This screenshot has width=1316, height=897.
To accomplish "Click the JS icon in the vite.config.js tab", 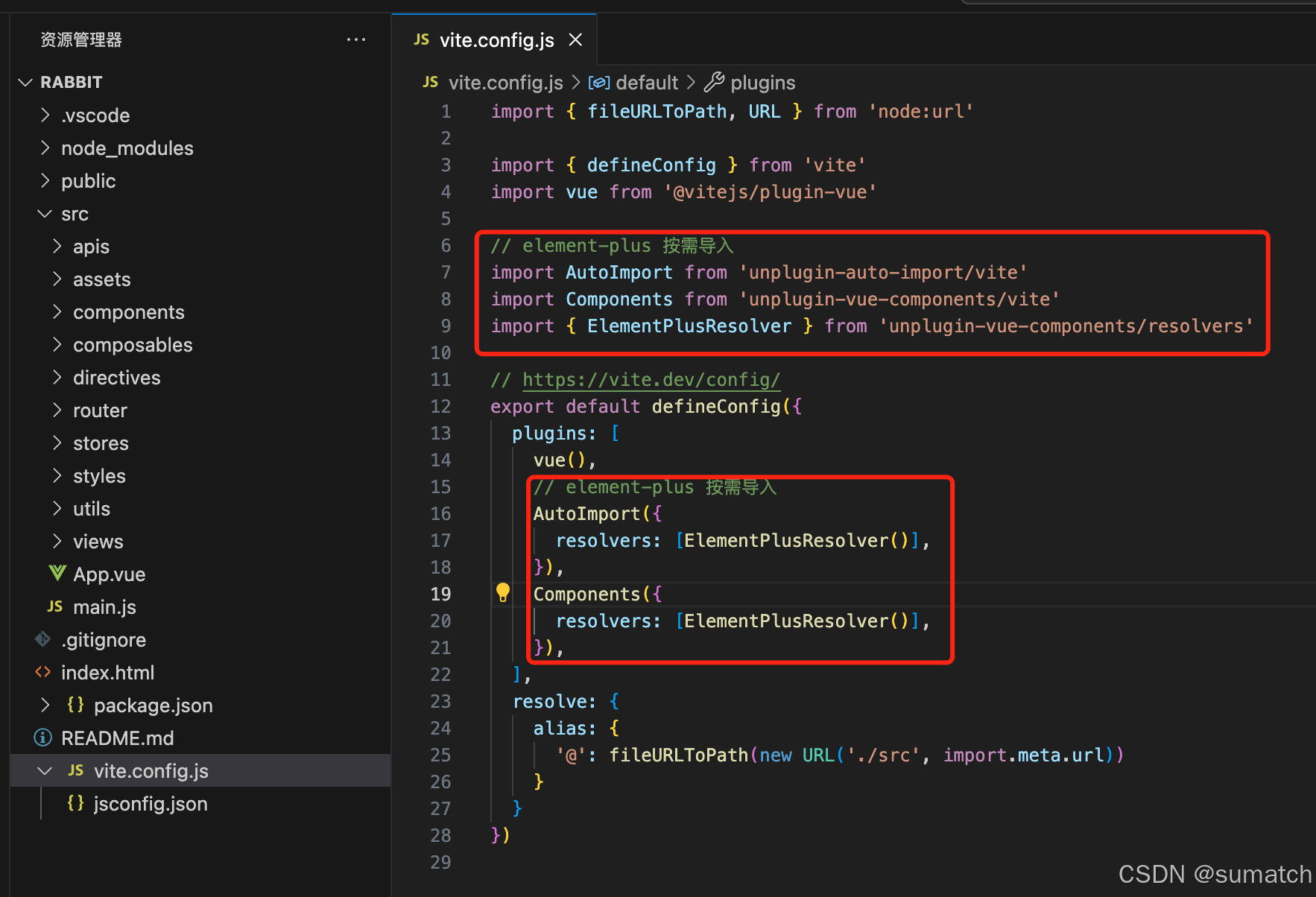I will pyautogui.click(x=422, y=39).
